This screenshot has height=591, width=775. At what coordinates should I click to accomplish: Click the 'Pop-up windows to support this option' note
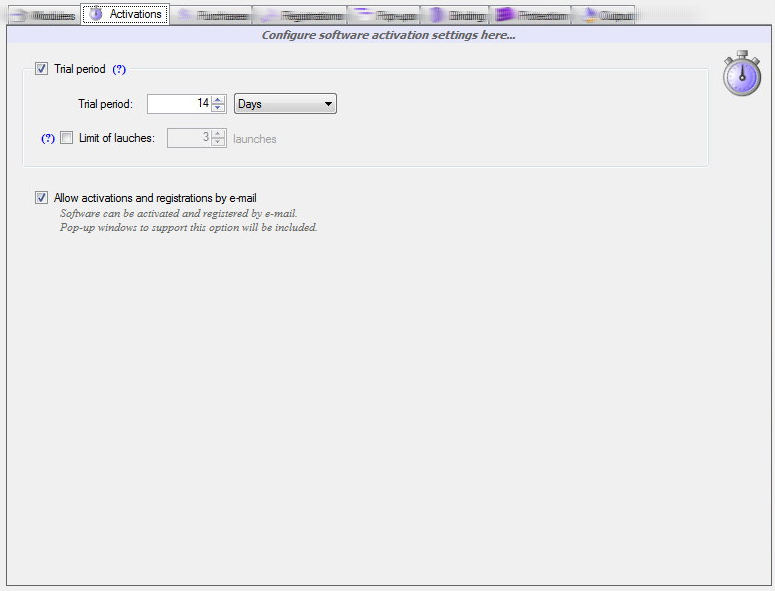(188, 227)
